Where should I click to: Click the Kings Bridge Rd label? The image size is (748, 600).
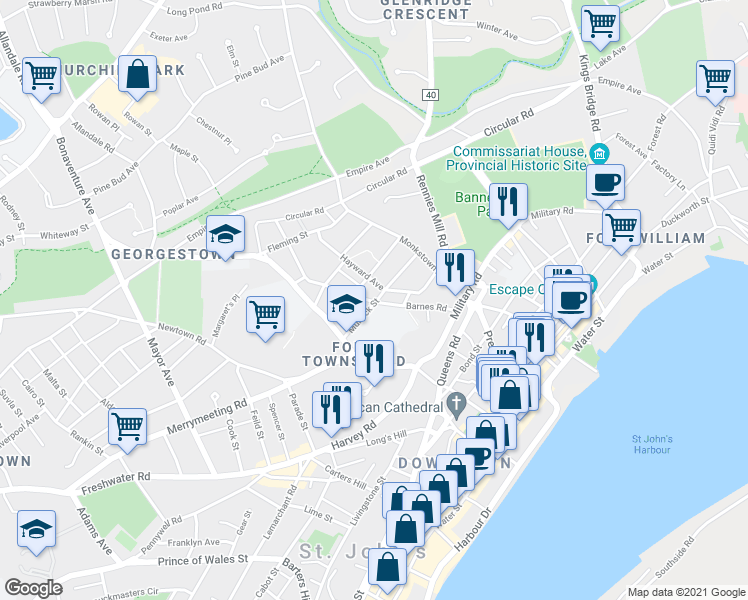tap(589, 93)
